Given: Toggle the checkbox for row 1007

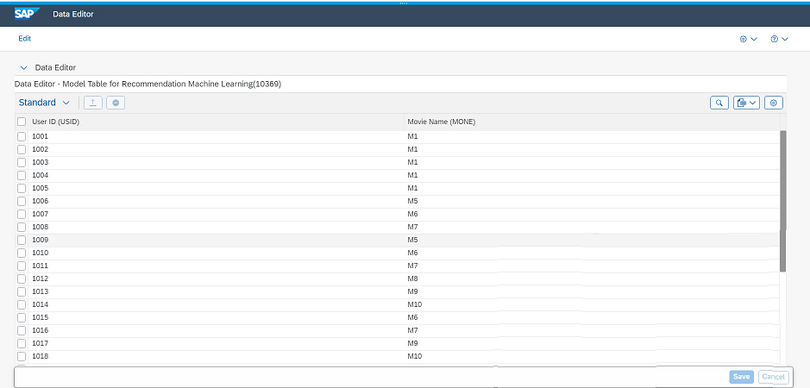Looking at the screenshot, I should pyautogui.click(x=22, y=214).
